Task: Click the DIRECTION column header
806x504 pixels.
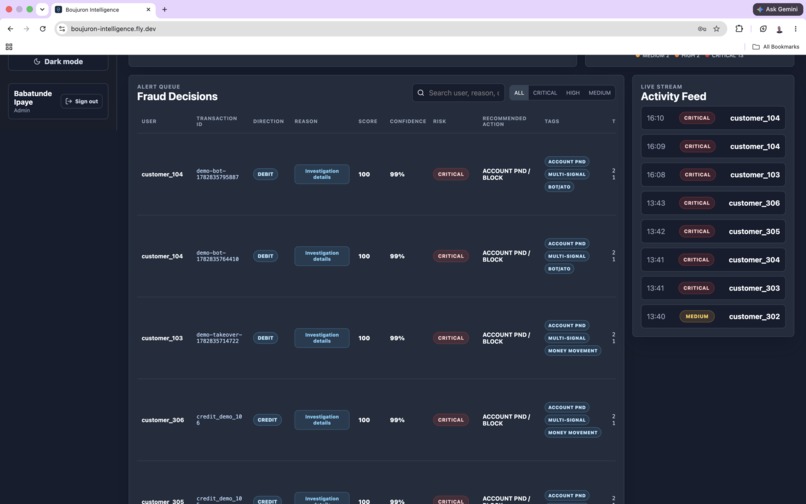Action: [268, 121]
